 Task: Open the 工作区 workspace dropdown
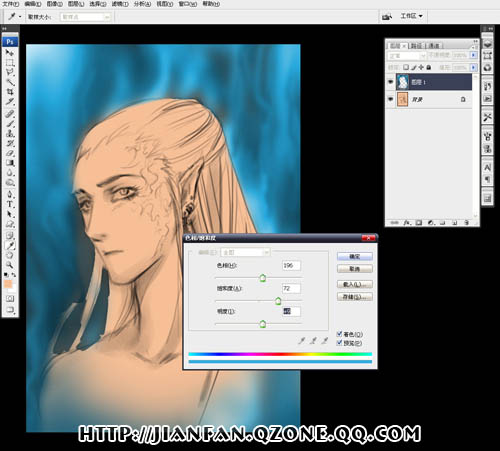411,16
